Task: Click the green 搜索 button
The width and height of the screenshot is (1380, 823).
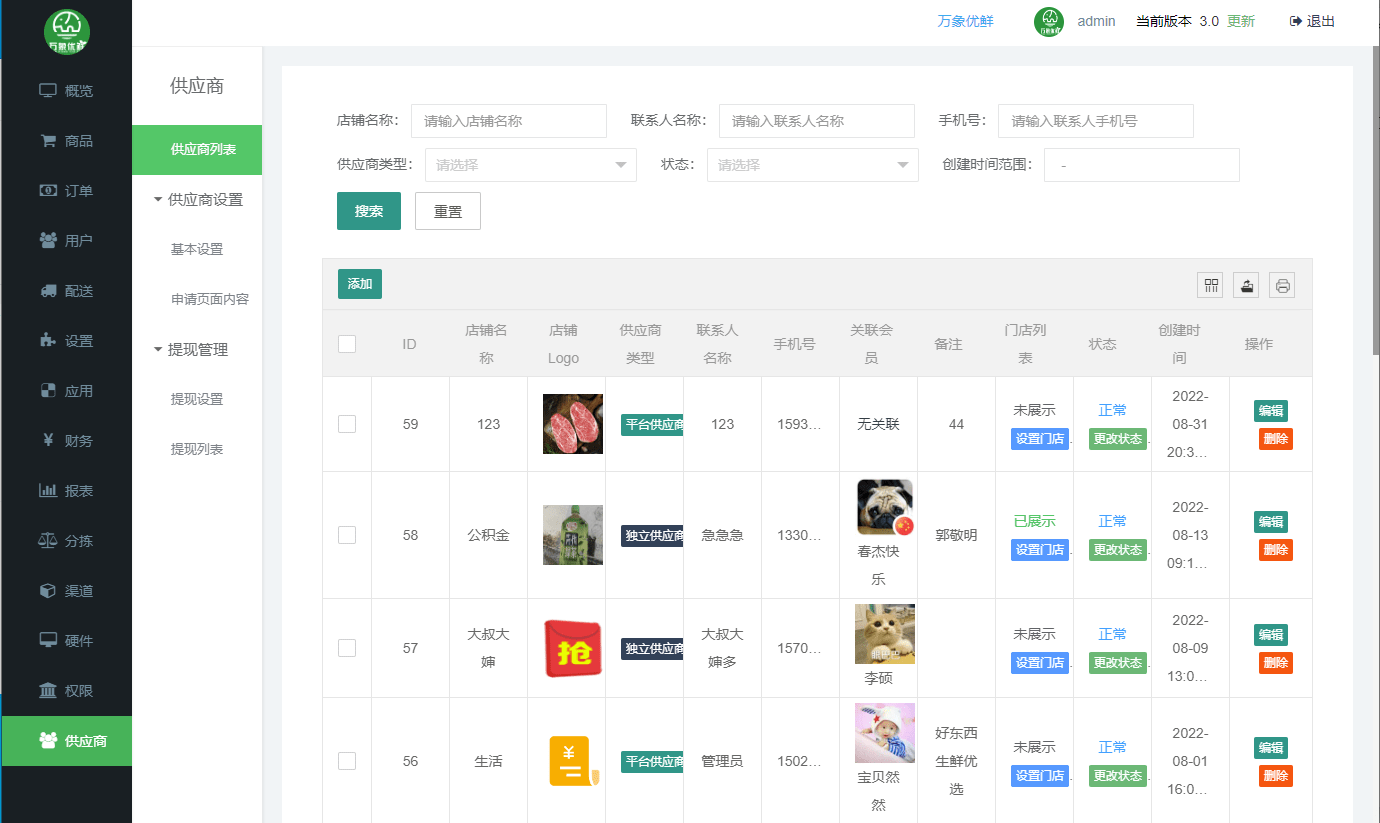Action: click(x=369, y=211)
